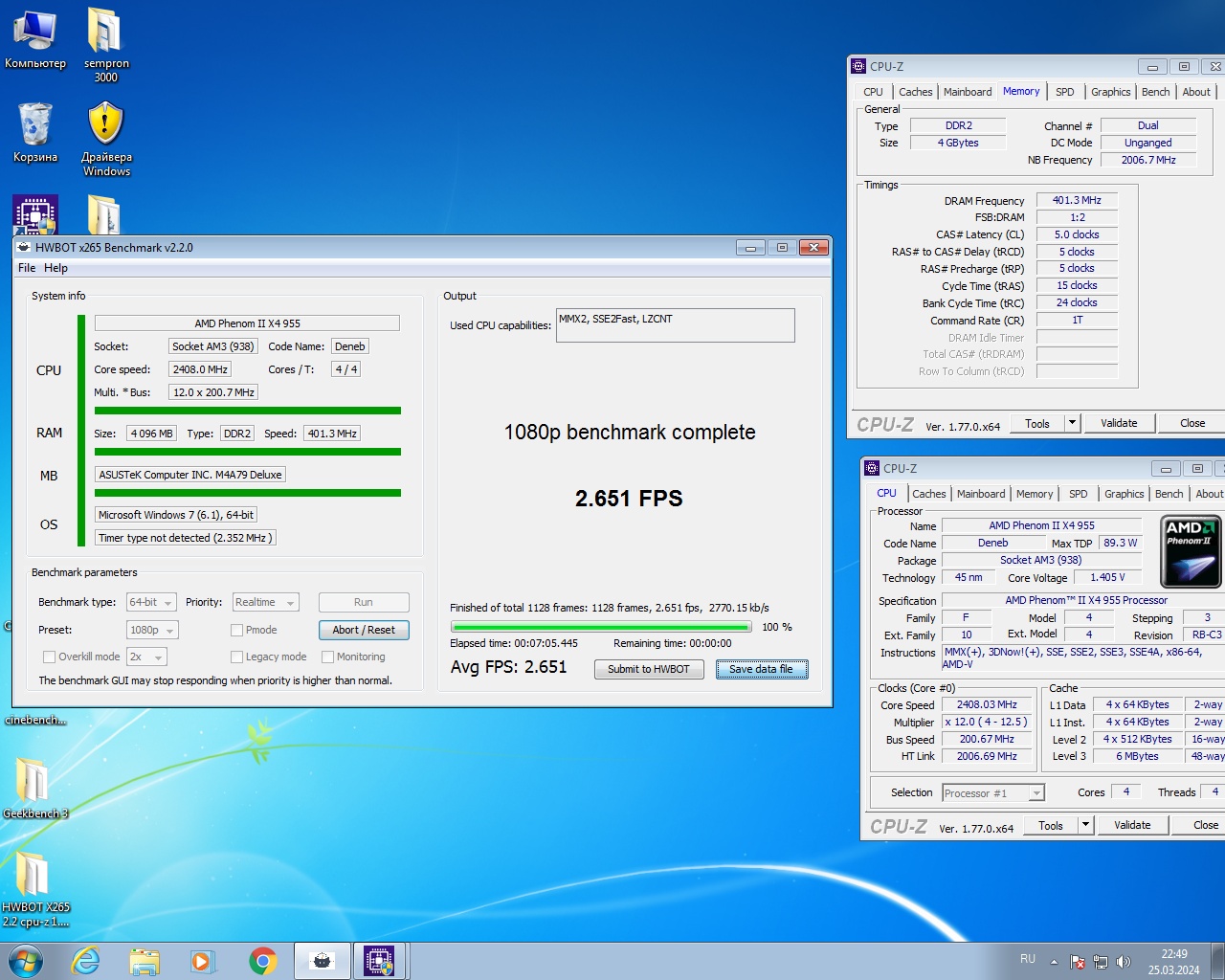Select the HWBOT x265 taskbar button
1225x980 pixels.
click(x=322, y=961)
